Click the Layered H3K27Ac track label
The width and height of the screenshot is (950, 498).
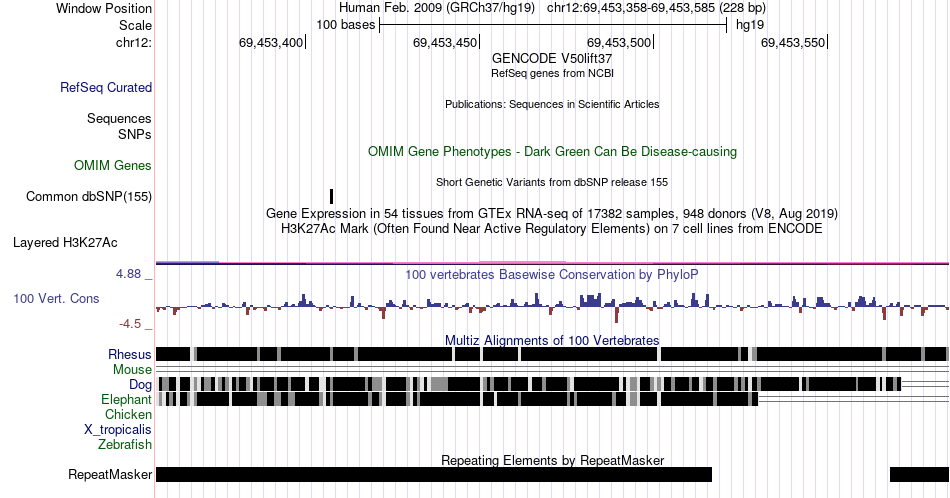(x=65, y=242)
